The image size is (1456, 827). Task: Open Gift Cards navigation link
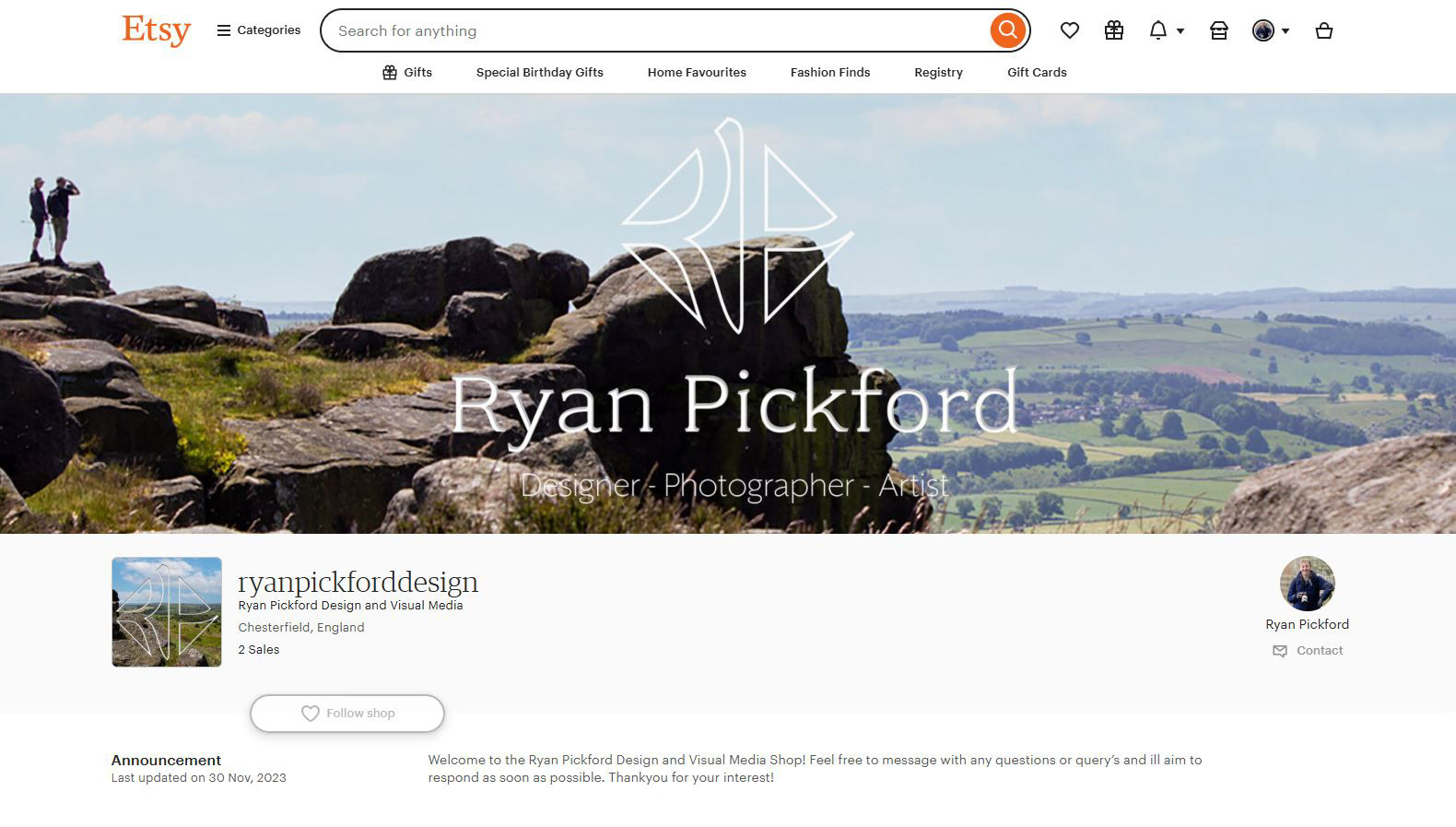(x=1037, y=72)
